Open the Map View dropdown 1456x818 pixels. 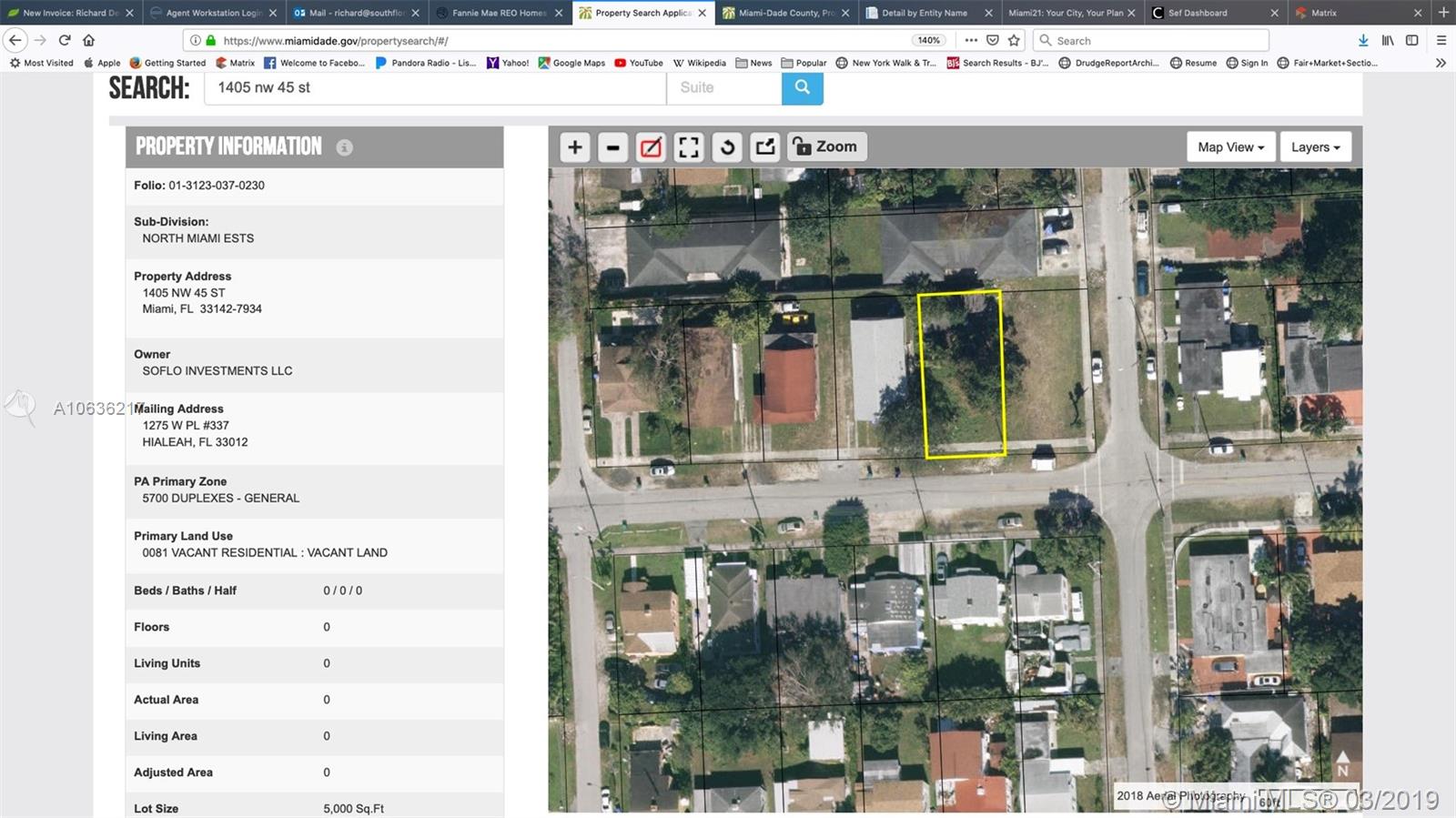click(x=1229, y=147)
